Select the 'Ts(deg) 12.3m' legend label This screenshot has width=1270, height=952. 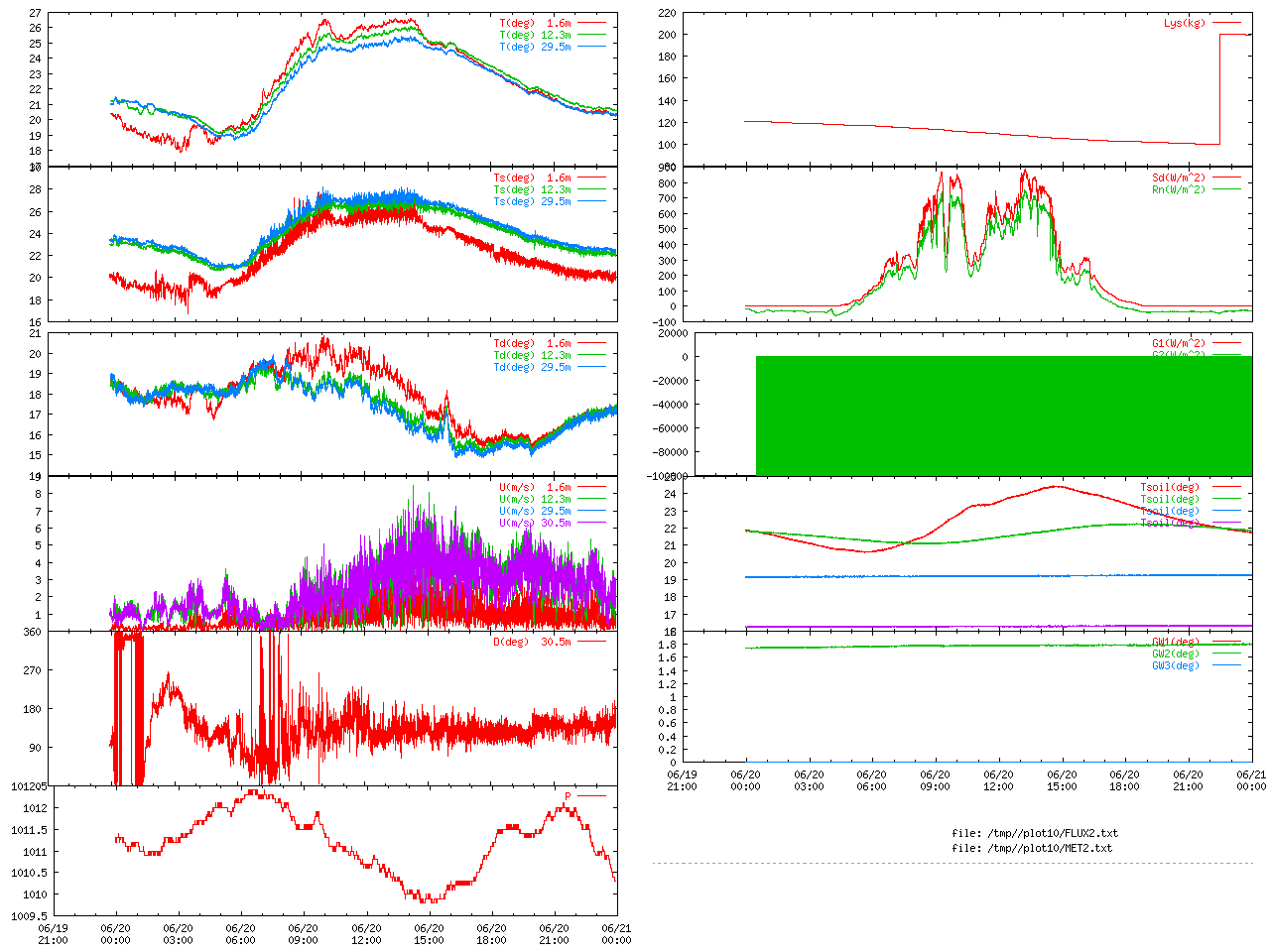(533, 189)
